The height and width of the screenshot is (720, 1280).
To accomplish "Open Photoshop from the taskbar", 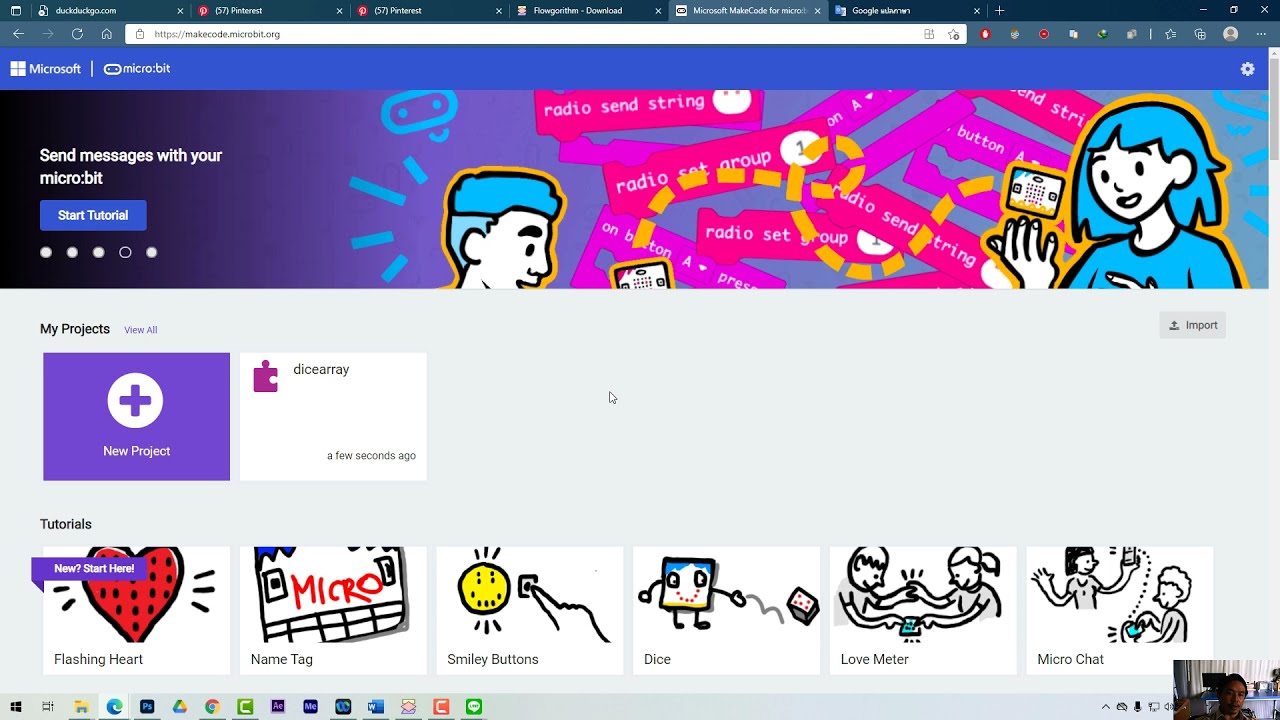I will click(147, 707).
